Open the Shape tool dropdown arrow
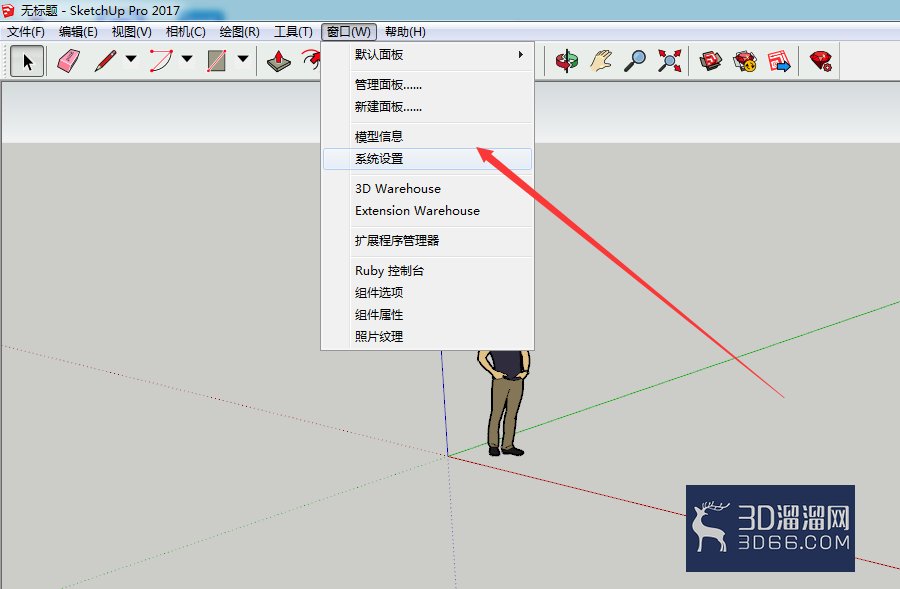Screen dimensions: 900x589 (243, 59)
